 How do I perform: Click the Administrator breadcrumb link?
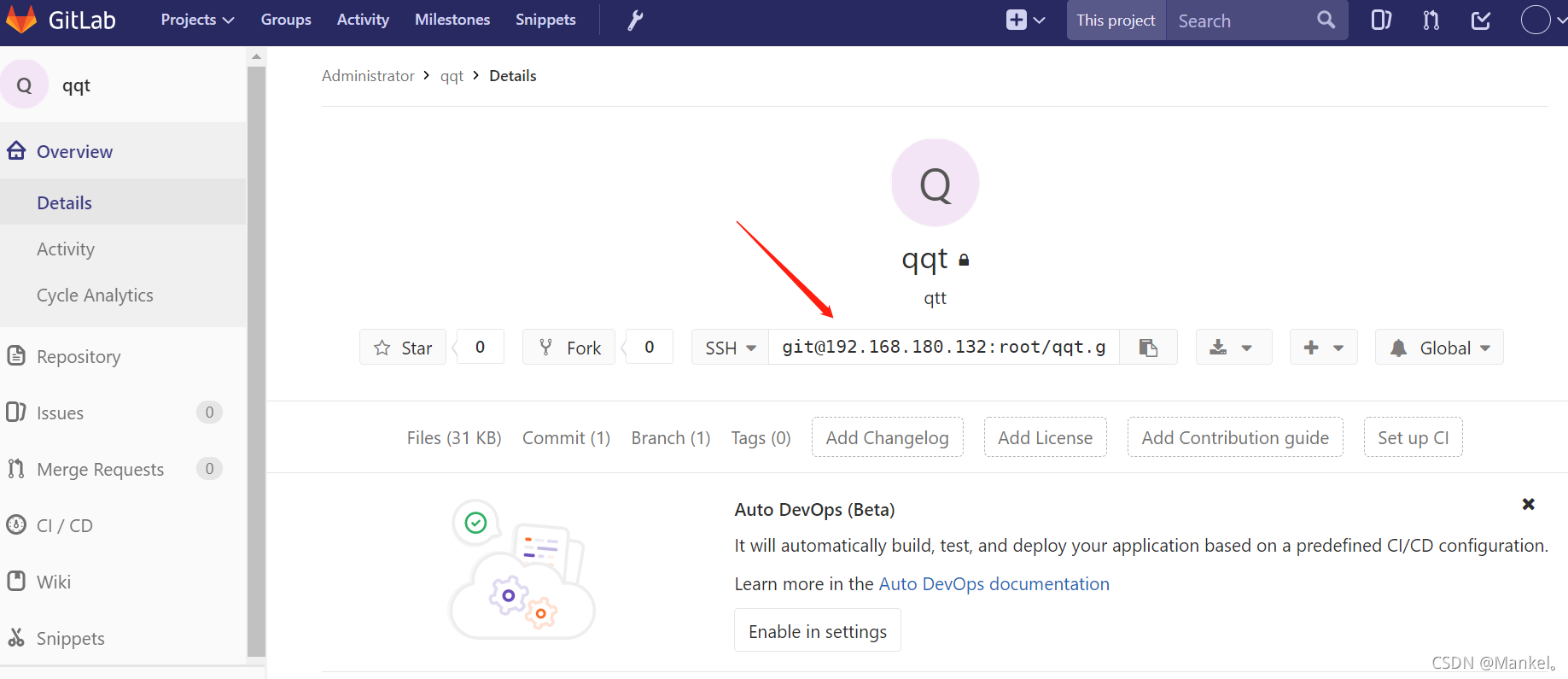[368, 75]
